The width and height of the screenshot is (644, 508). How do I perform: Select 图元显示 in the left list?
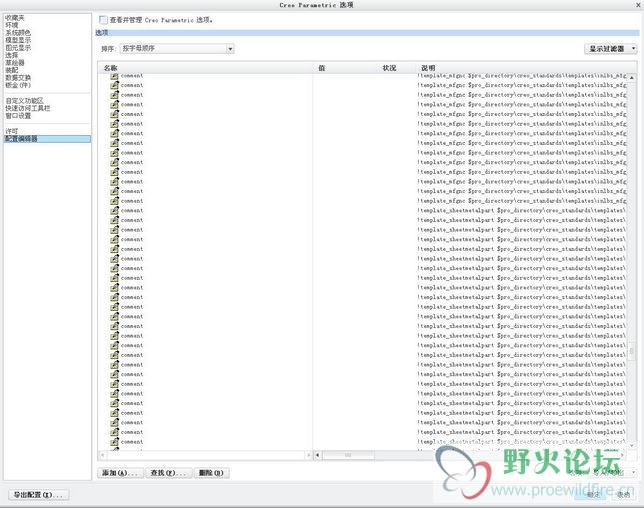click(18, 48)
